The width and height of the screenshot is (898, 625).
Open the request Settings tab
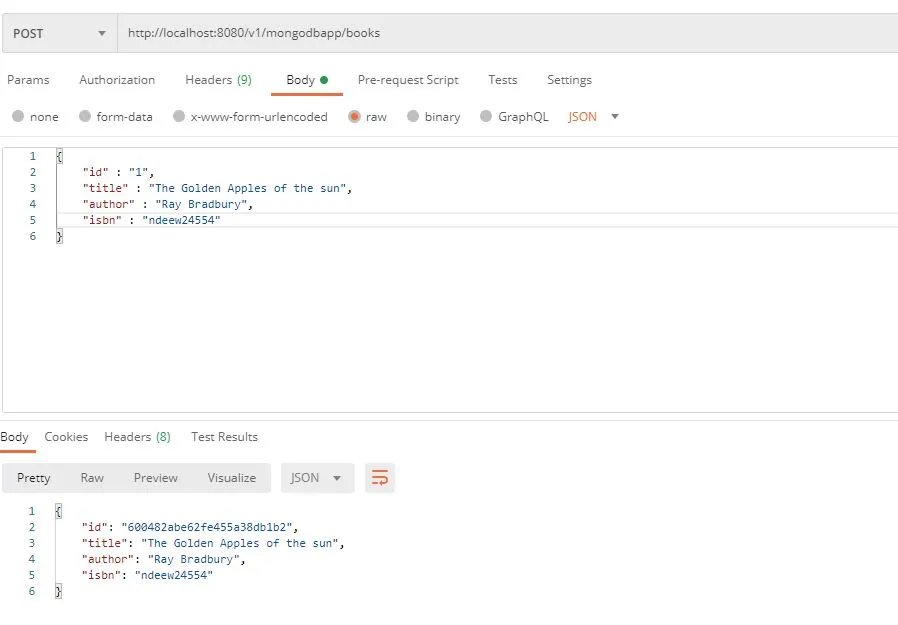[569, 79]
